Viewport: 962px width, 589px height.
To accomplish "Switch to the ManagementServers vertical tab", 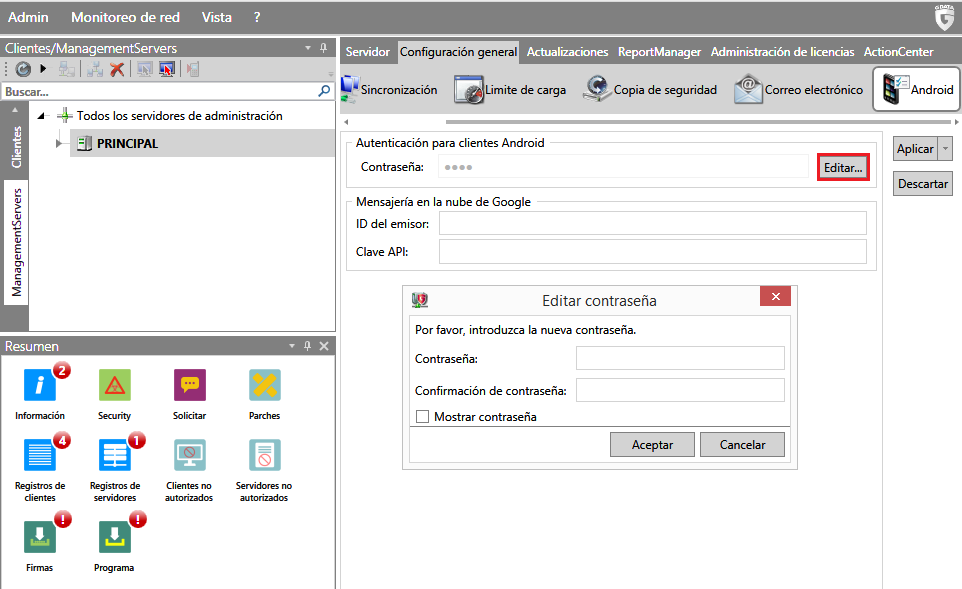I will [x=16, y=242].
